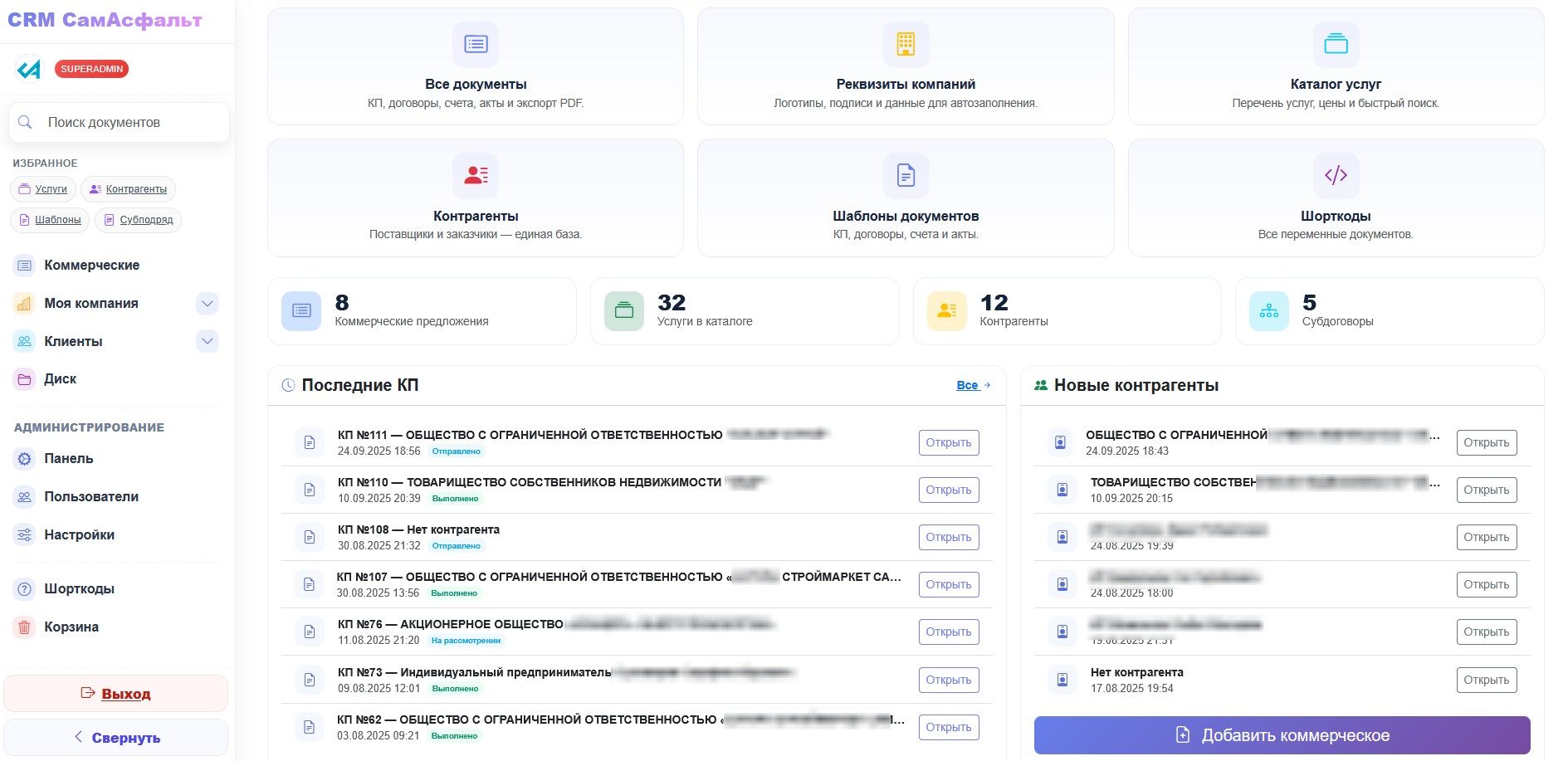Click the Услуги в каталоге stat icon
This screenshot has height=761, width=1568.
coord(624,311)
